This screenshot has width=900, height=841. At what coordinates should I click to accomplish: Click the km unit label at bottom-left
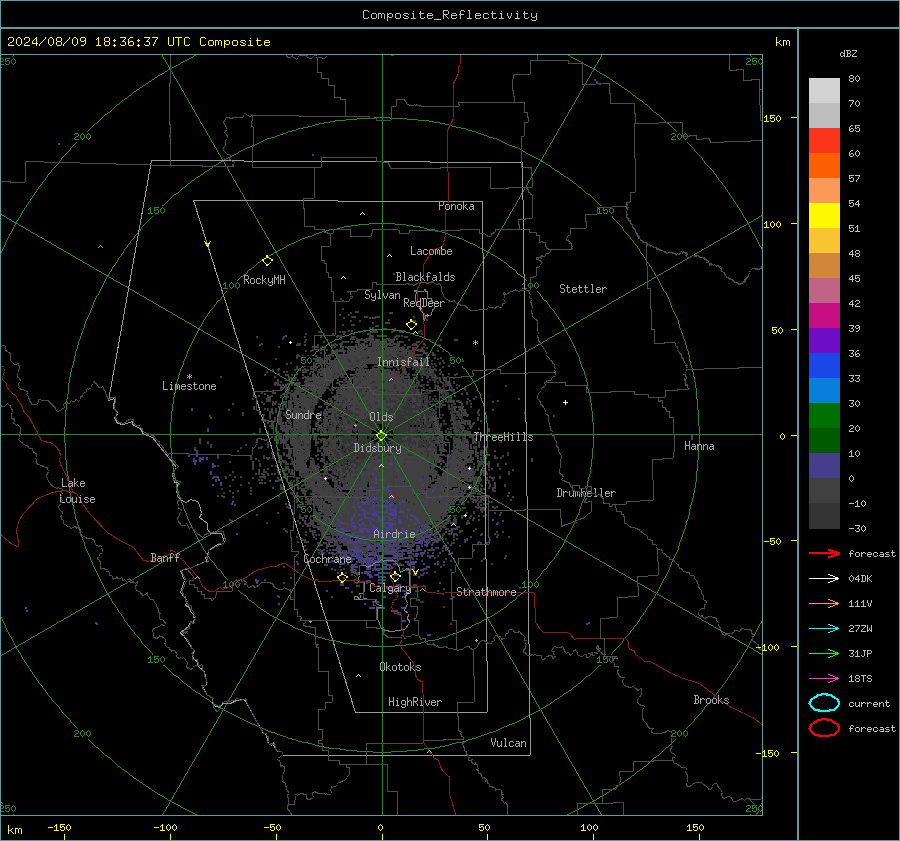point(14,830)
